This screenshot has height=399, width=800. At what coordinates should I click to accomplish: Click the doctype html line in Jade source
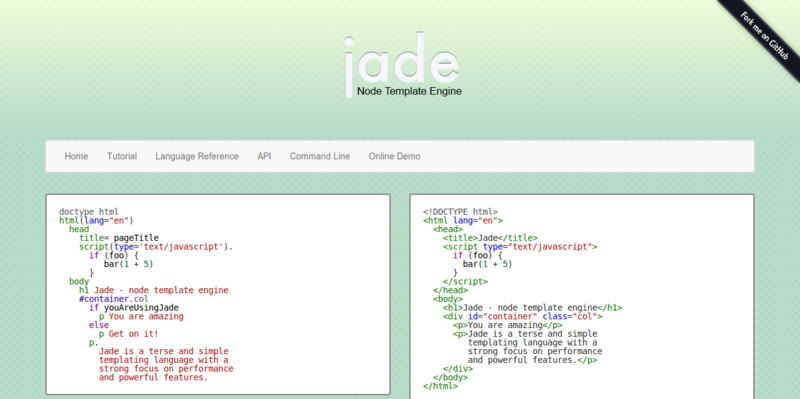tap(89, 212)
